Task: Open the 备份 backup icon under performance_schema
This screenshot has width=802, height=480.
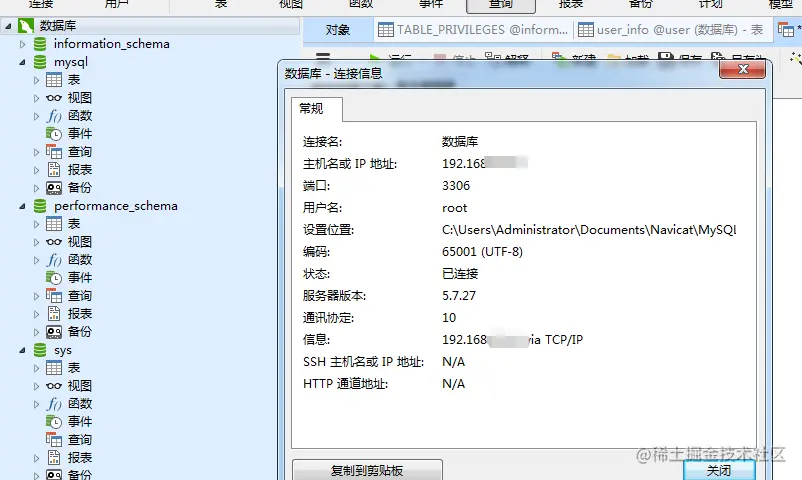Action: click(x=54, y=332)
